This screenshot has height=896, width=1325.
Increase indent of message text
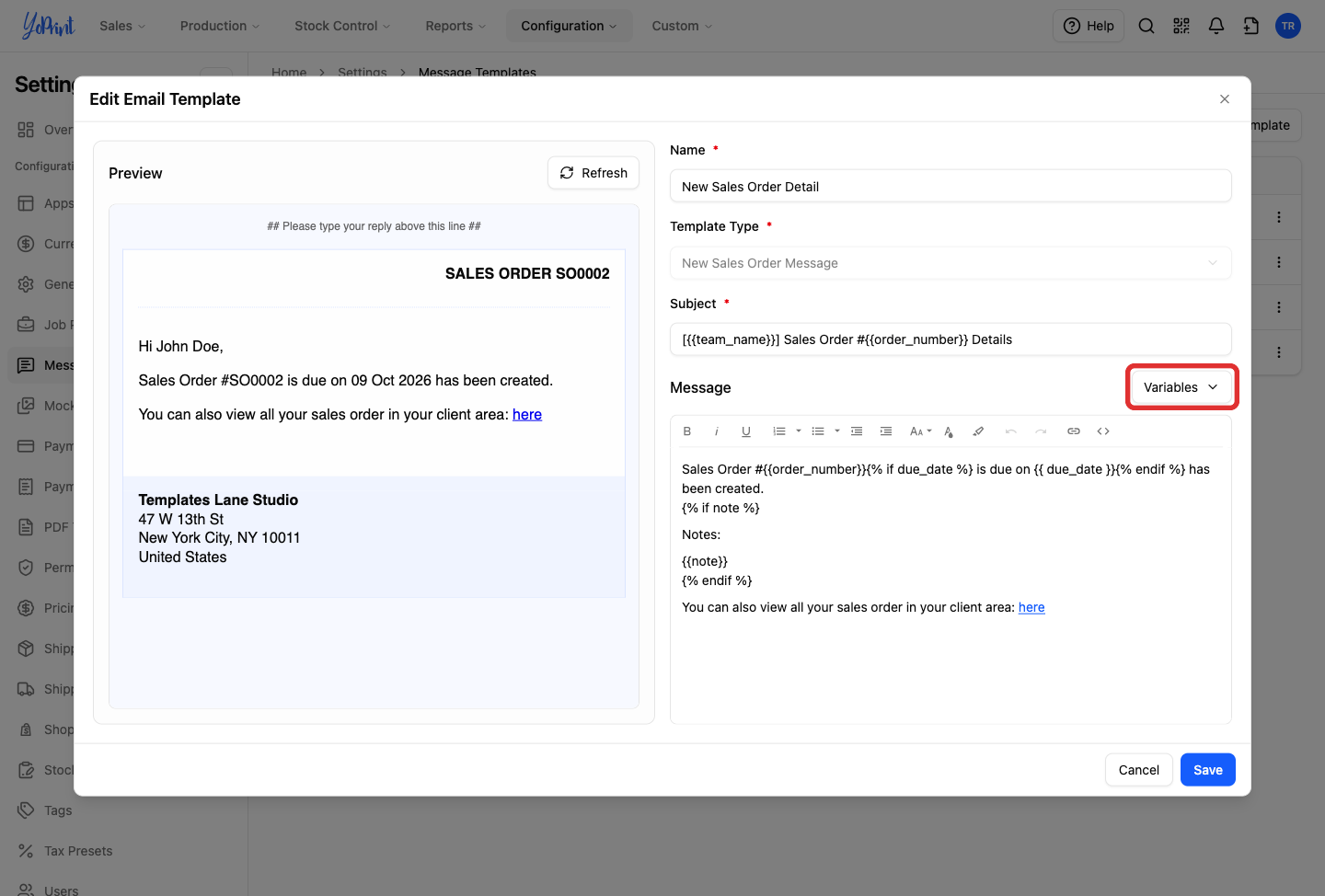886,431
